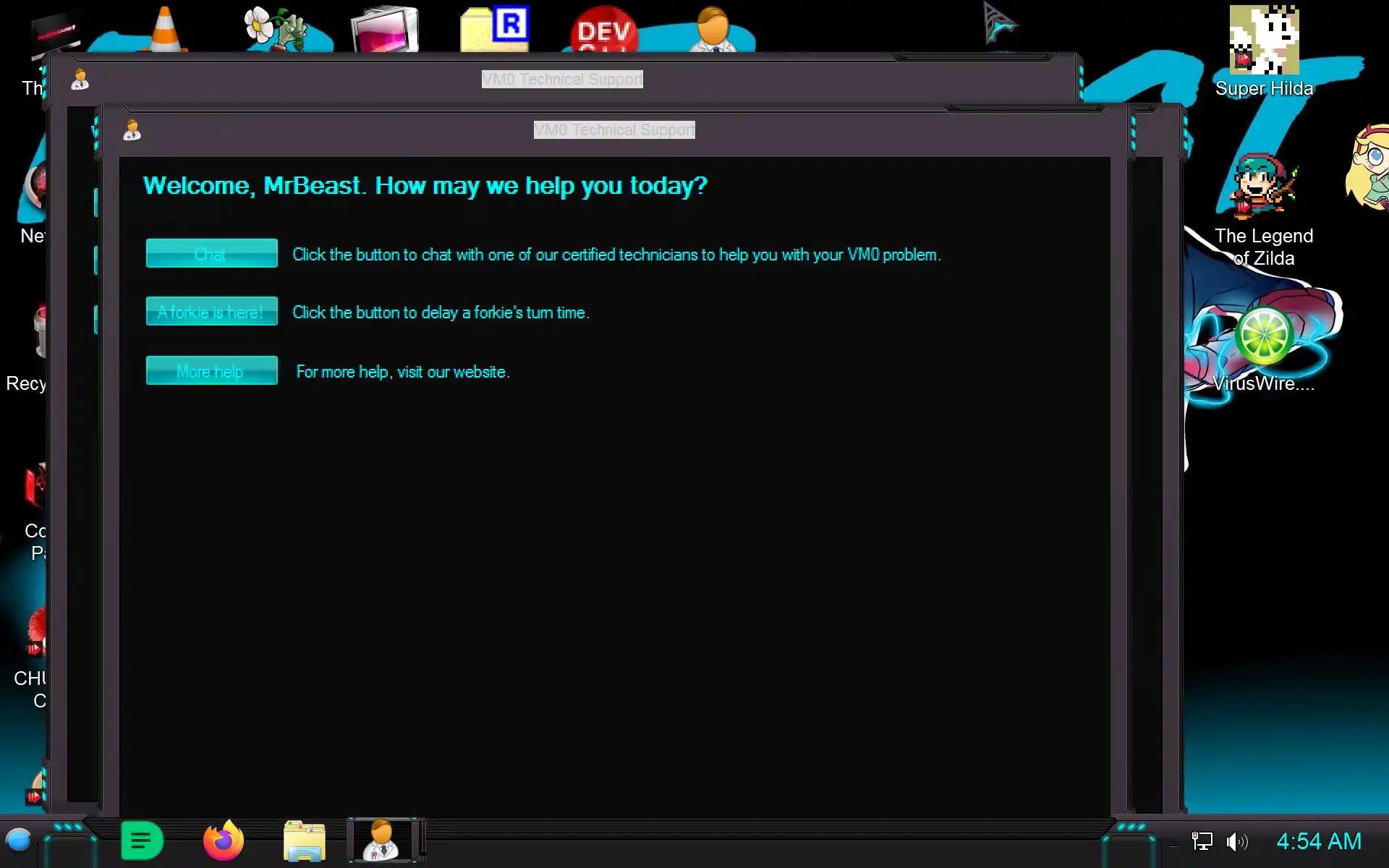1389x868 pixels.
Task: Click the technician icon in front window titlebar
Action: pyautogui.click(x=132, y=130)
